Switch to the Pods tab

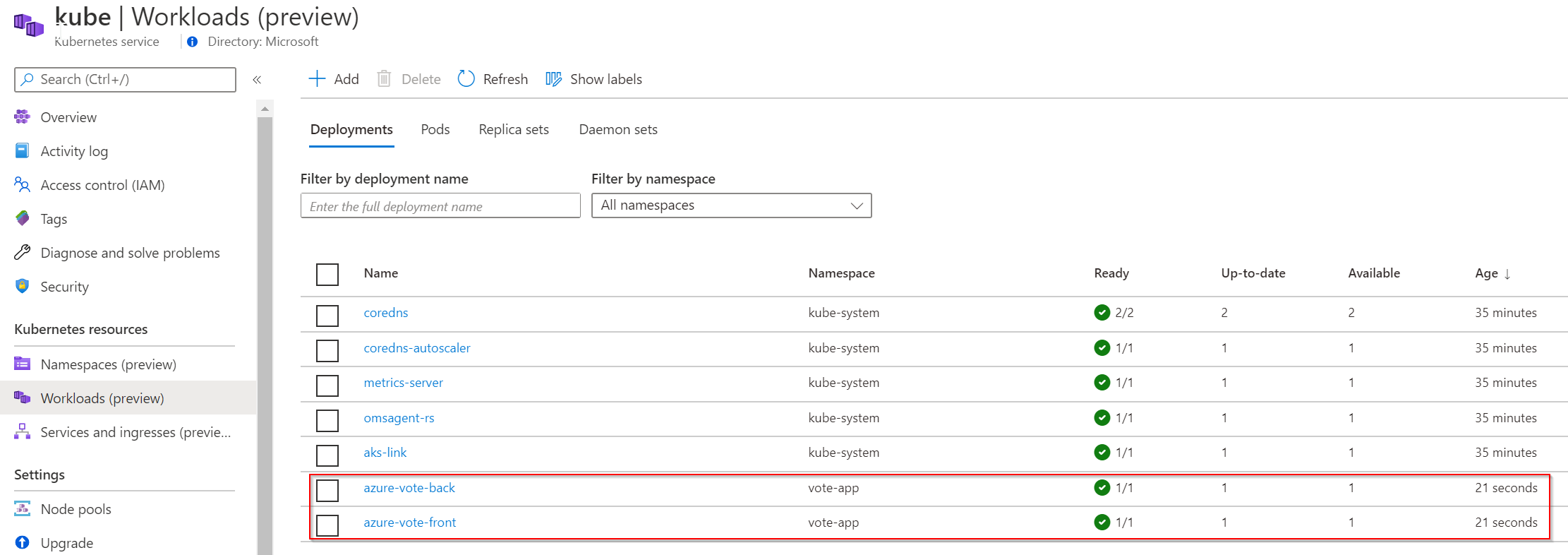(435, 129)
